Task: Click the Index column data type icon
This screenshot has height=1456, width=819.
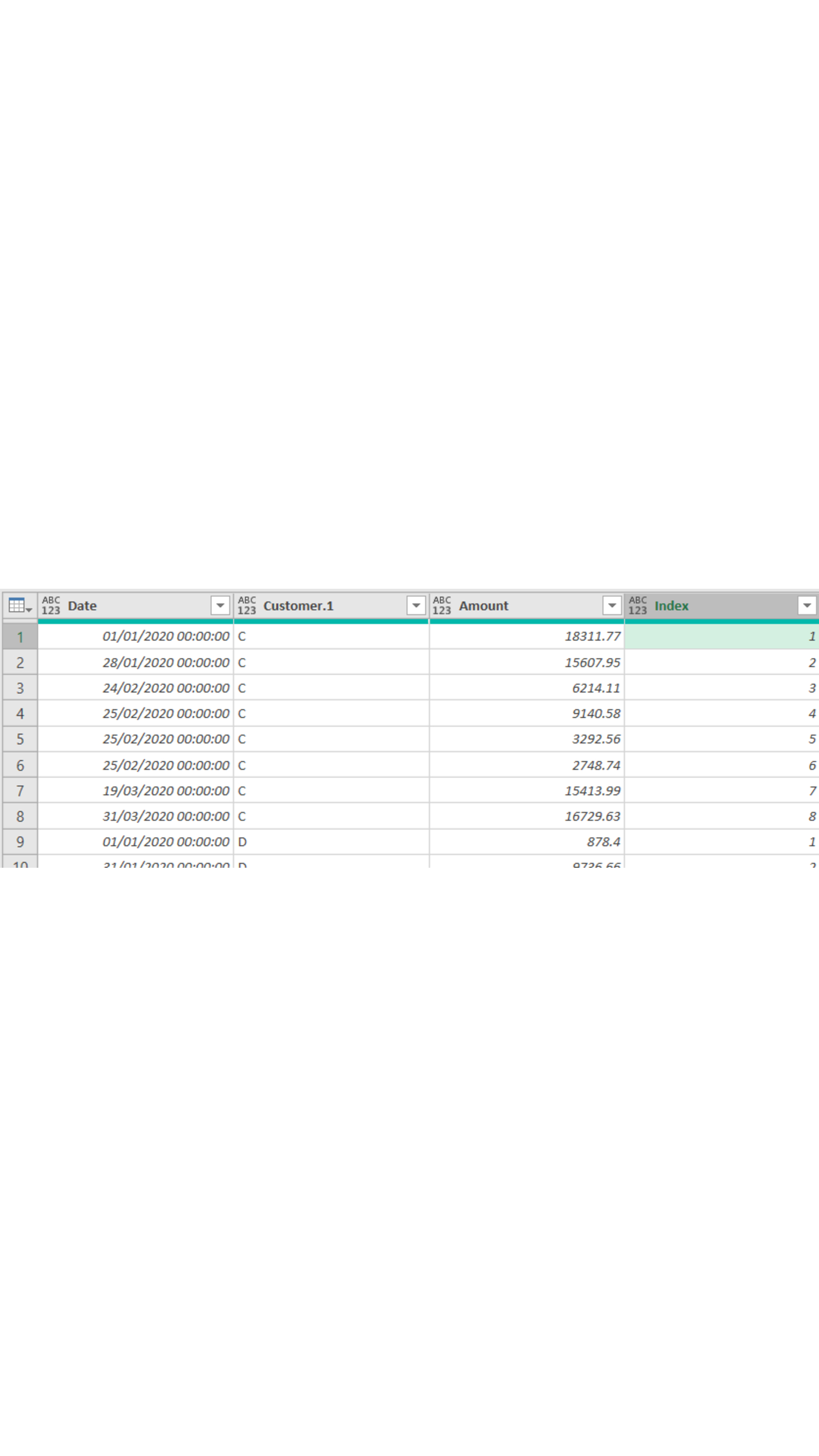Action: (x=638, y=605)
